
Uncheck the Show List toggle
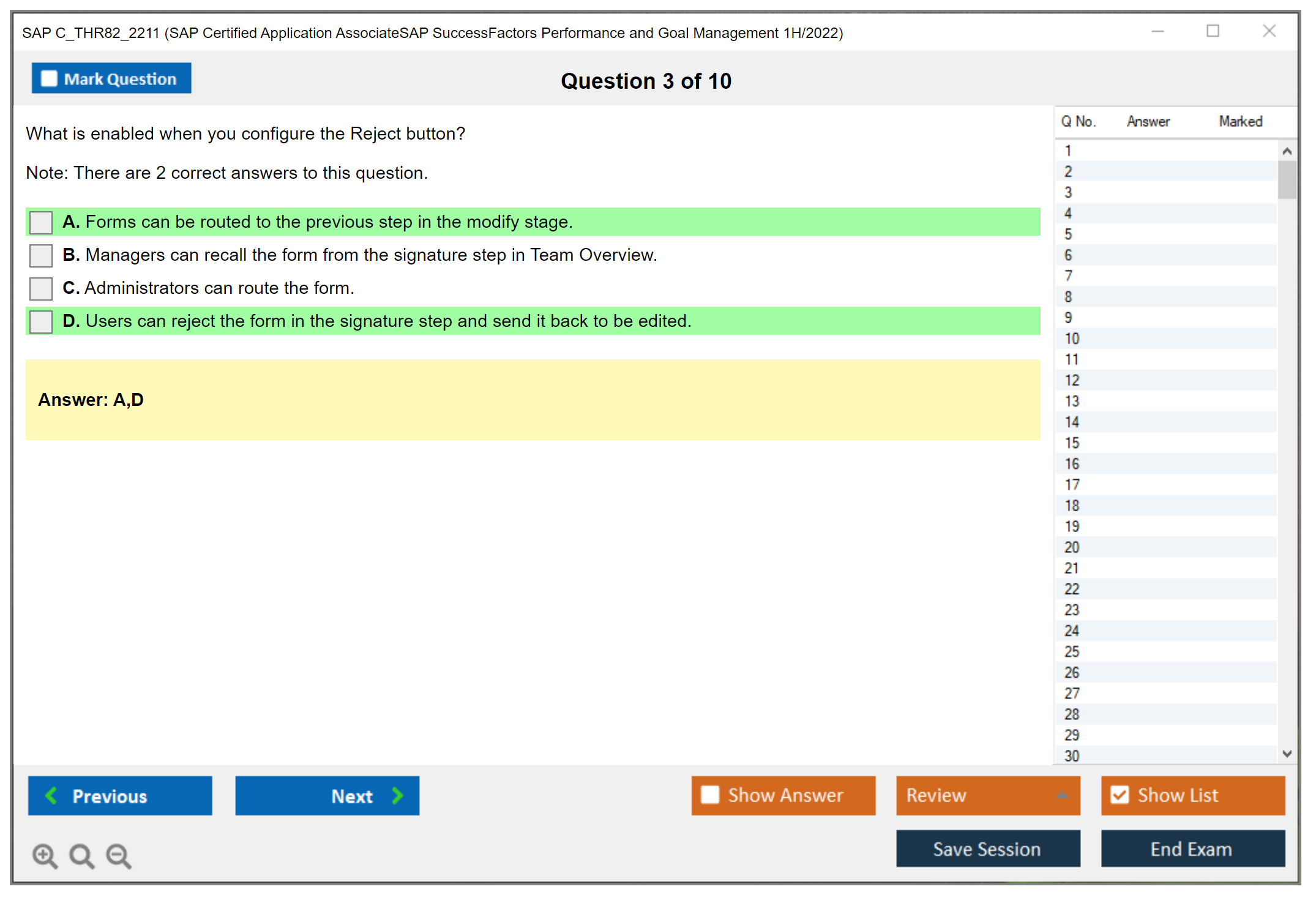click(1120, 795)
